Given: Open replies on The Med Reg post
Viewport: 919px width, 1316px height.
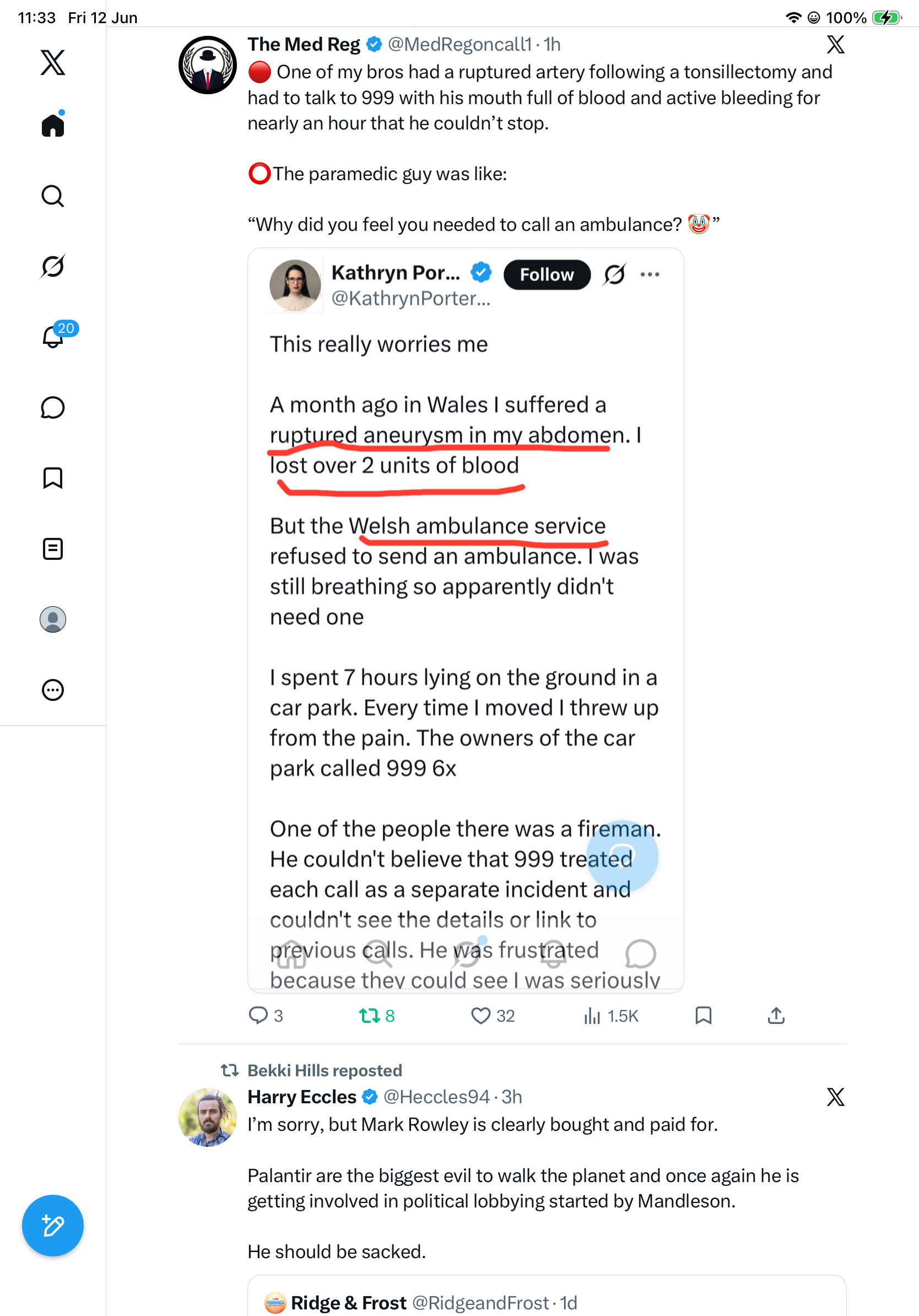Looking at the screenshot, I should pos(266,1016).
